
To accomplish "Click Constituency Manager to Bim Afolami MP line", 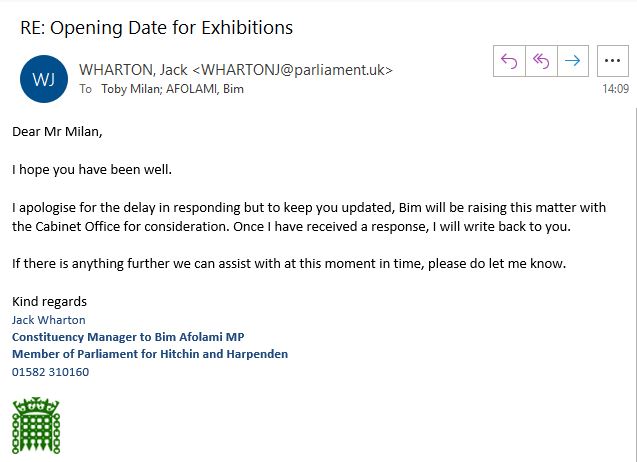I will pos(128,337).
